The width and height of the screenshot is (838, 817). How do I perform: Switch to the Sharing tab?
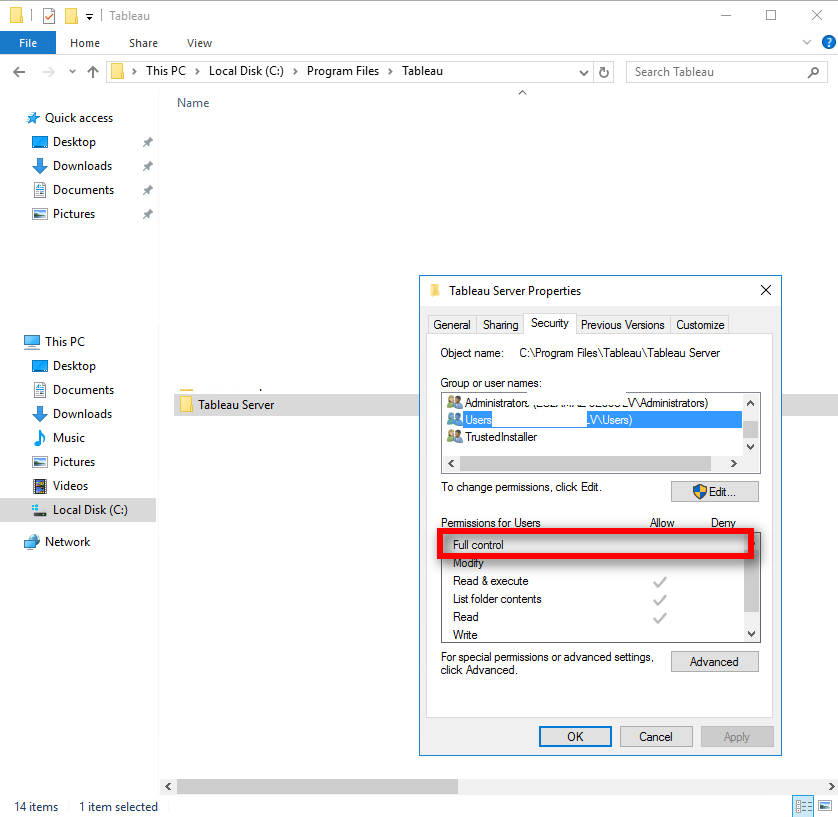pos(500,325)
